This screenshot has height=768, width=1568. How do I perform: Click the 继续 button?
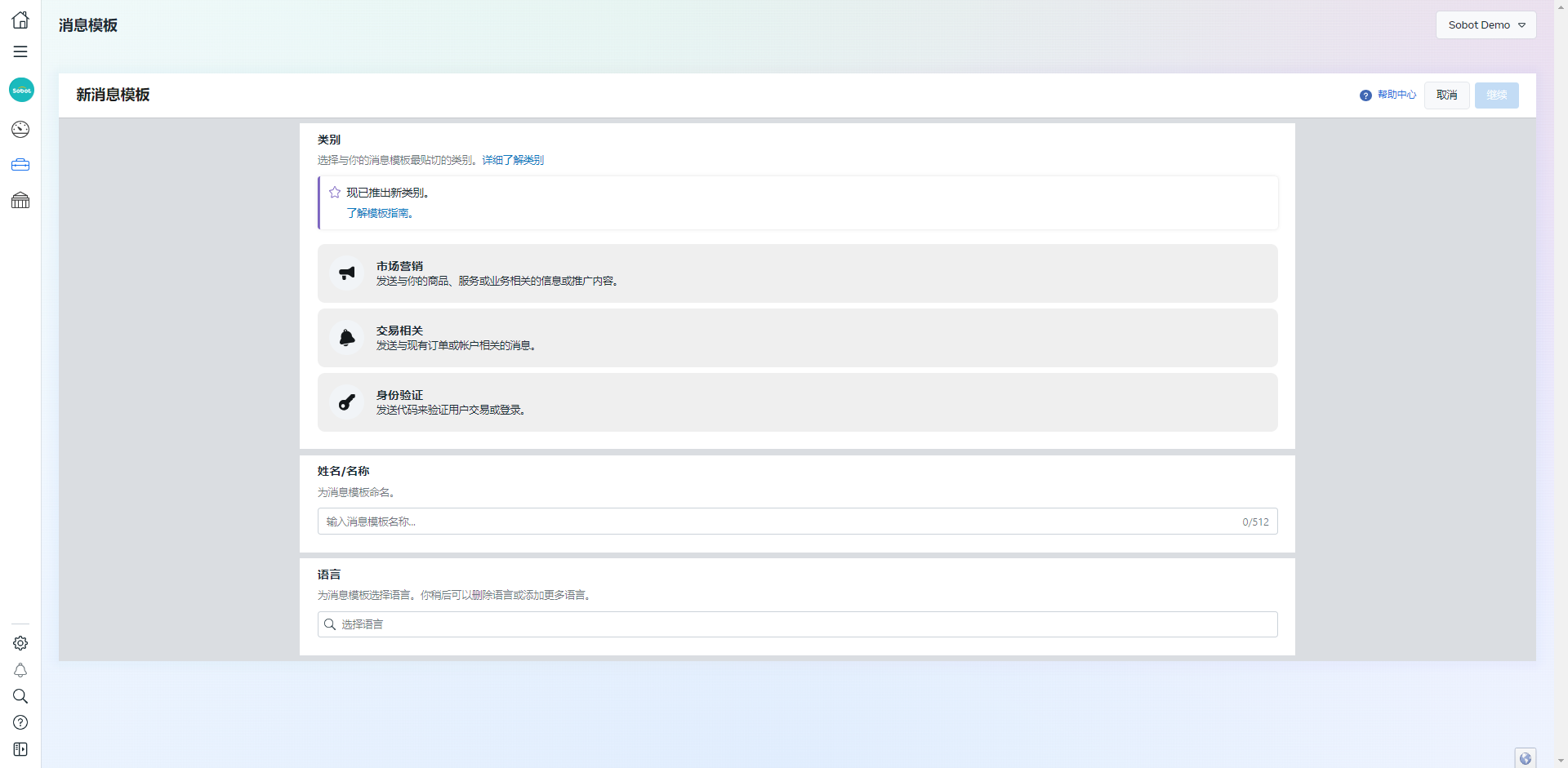click(x=1496, y=95)
